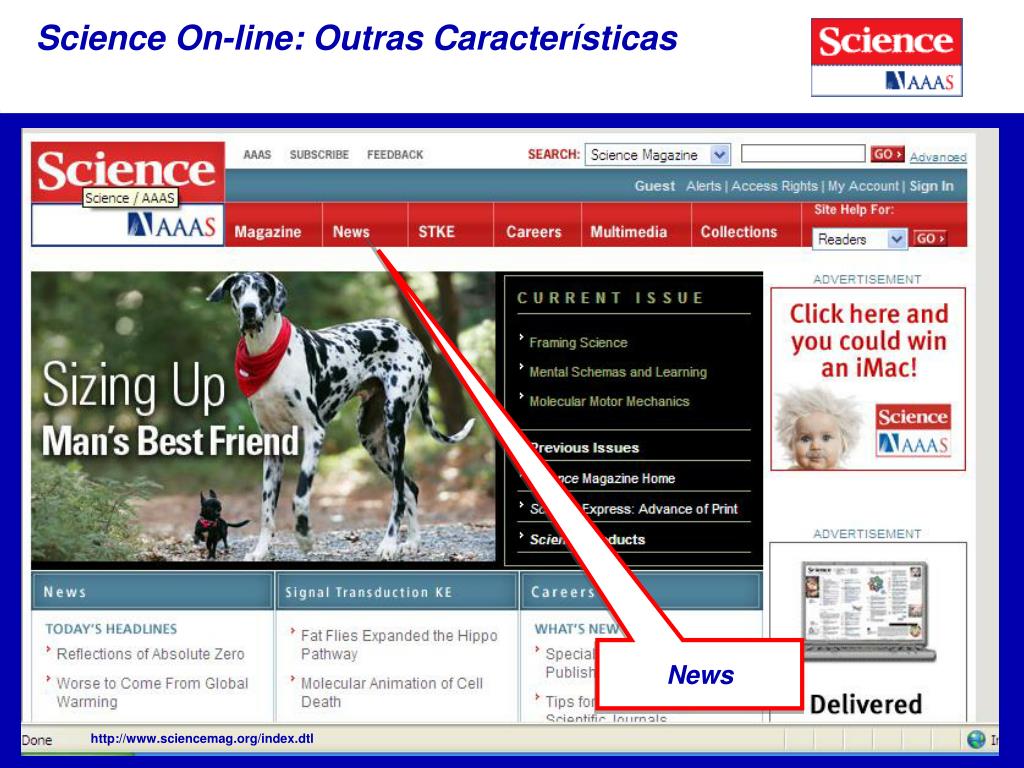Open the Framing Science article link
This screenshot has width=1024, height=768.
click(x=578, y=342)
